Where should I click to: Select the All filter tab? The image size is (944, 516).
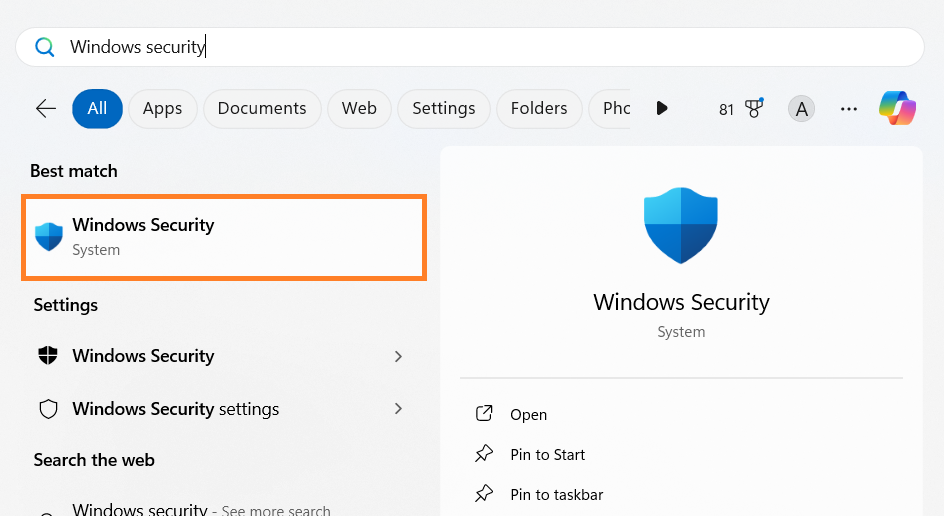click(x=97, y=108)
